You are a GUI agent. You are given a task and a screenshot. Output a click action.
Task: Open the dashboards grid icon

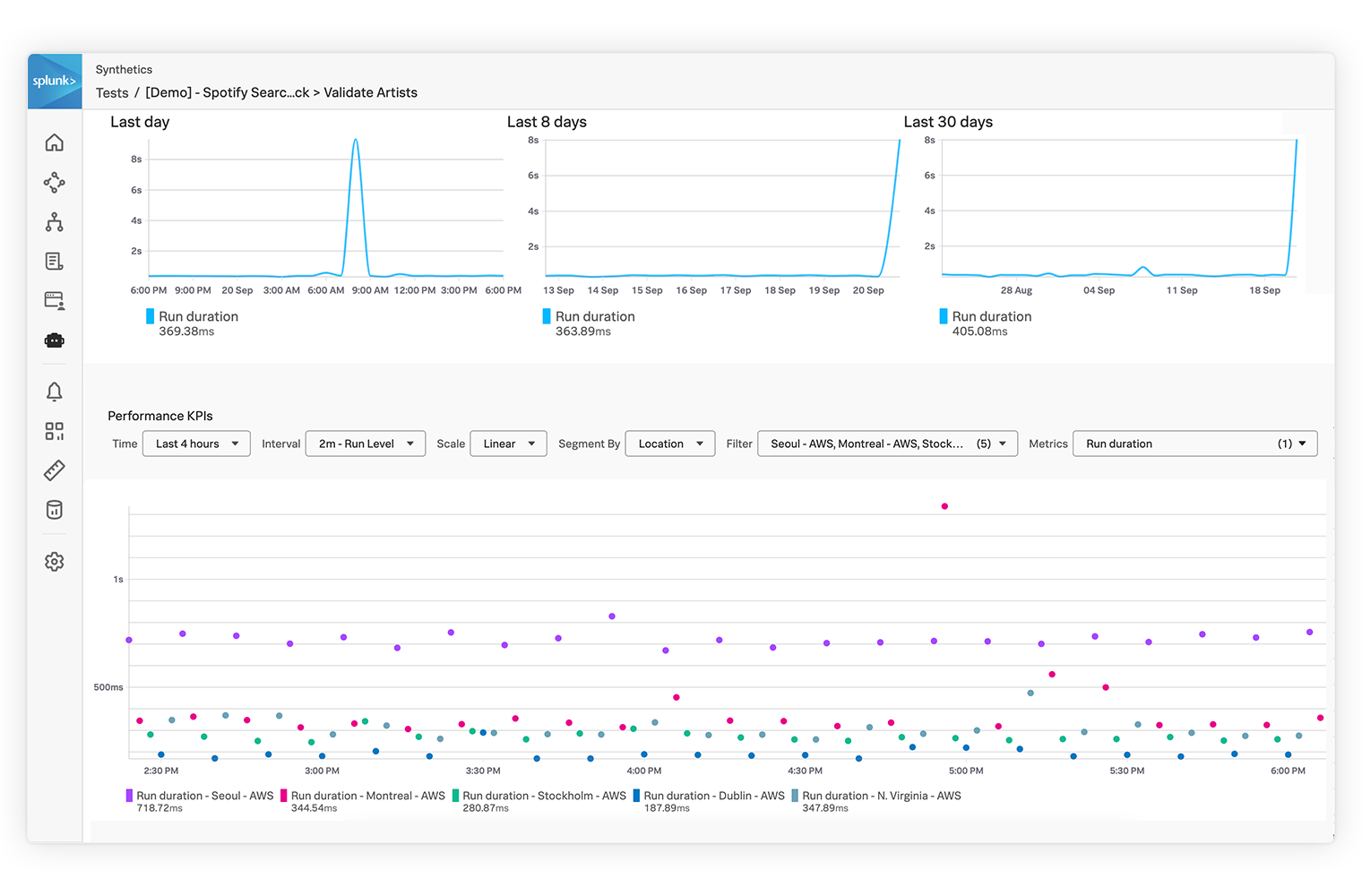pyautogui.click(x=55, y=431)
